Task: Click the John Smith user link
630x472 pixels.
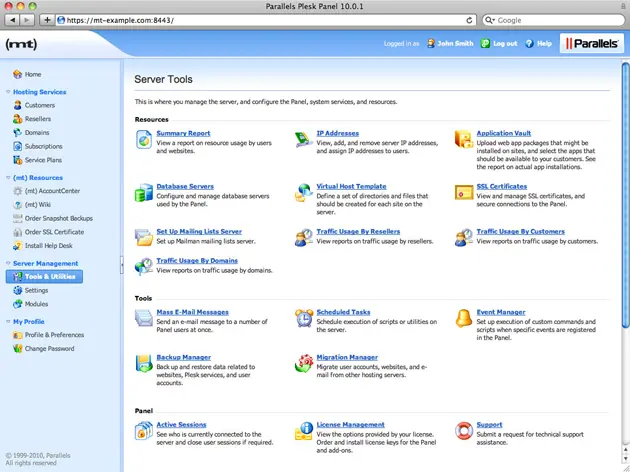Action: pyautogui.click(x=455, y=43)
